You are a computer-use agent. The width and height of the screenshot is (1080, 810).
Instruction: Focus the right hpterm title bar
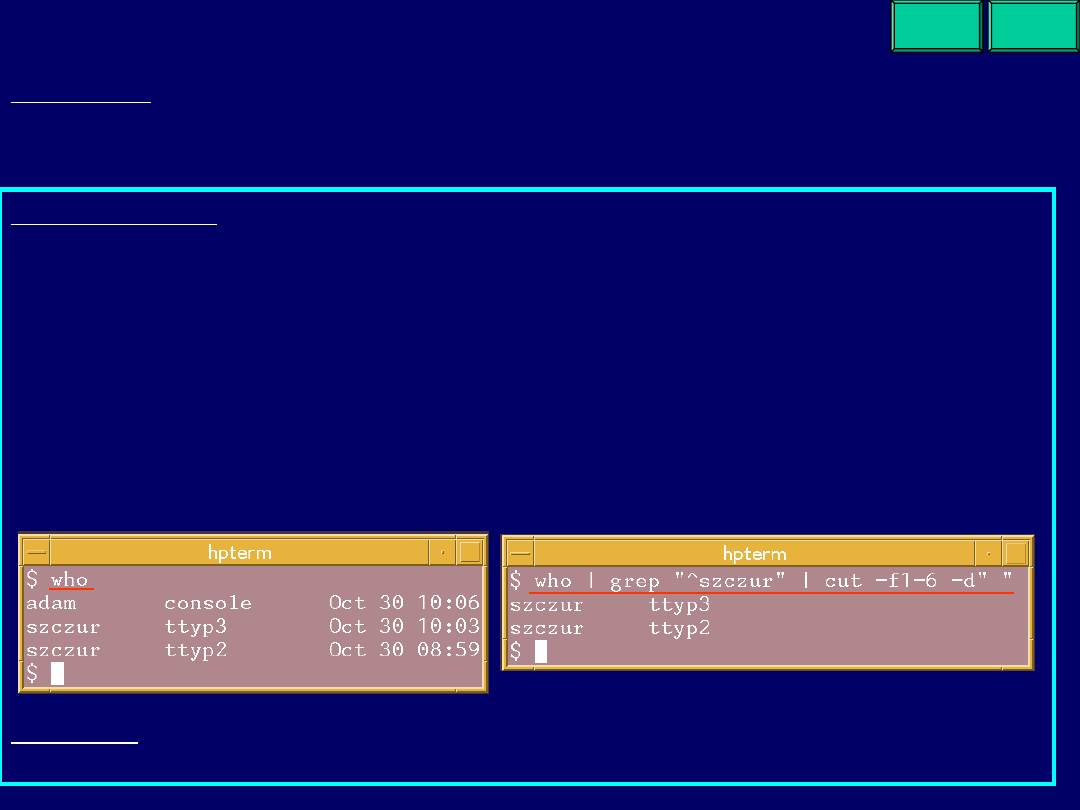pos(754,553)
